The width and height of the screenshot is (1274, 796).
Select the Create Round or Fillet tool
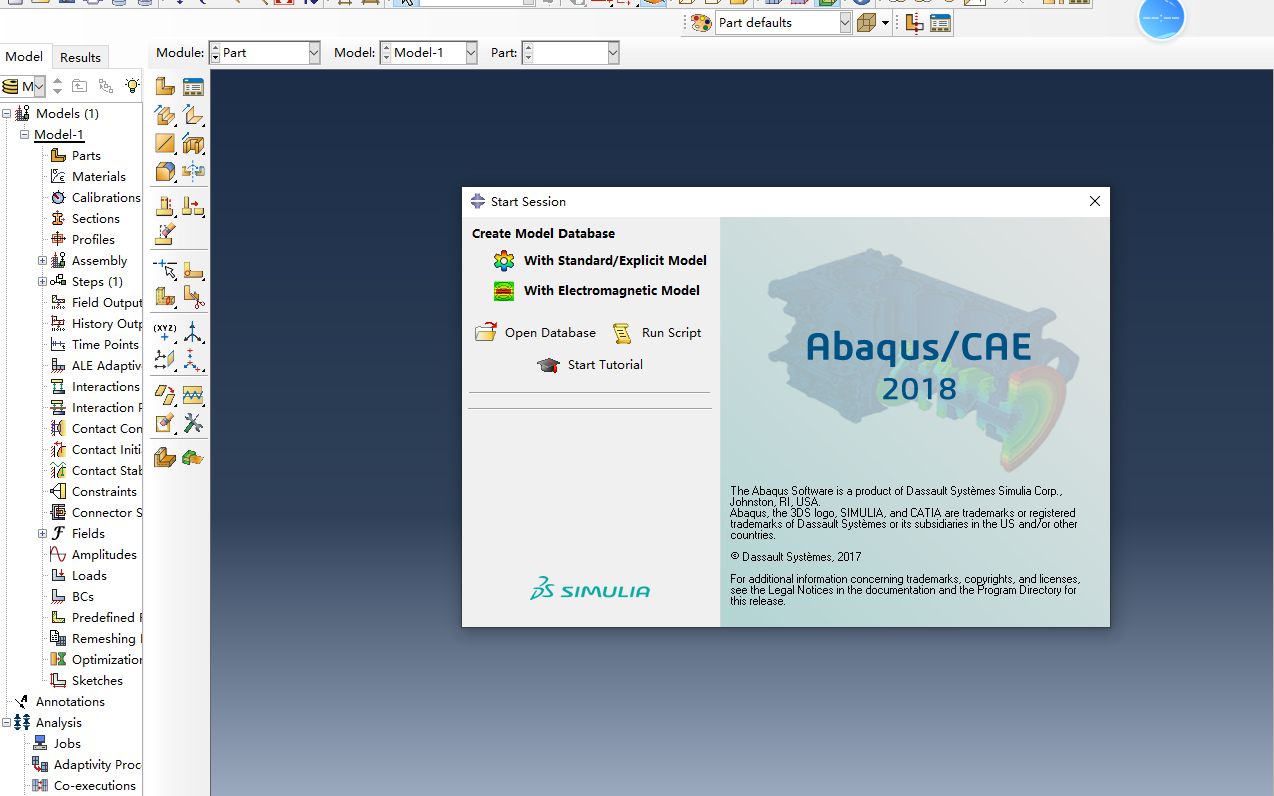coord(165,171)
